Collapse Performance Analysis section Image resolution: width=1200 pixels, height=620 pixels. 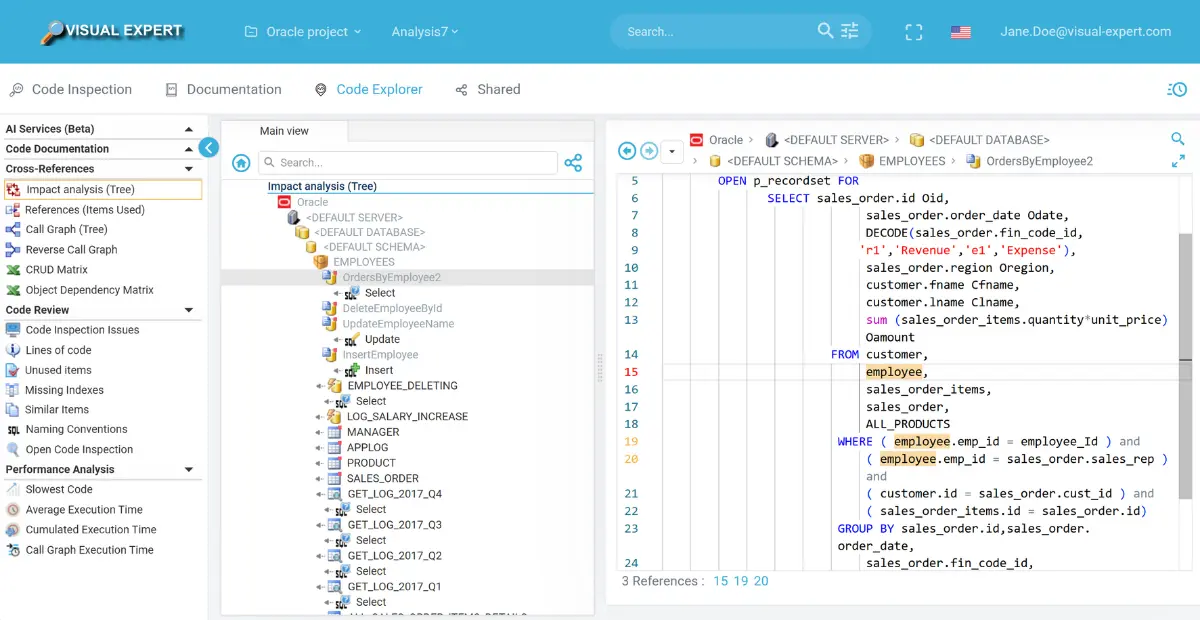tap(101, 469)
